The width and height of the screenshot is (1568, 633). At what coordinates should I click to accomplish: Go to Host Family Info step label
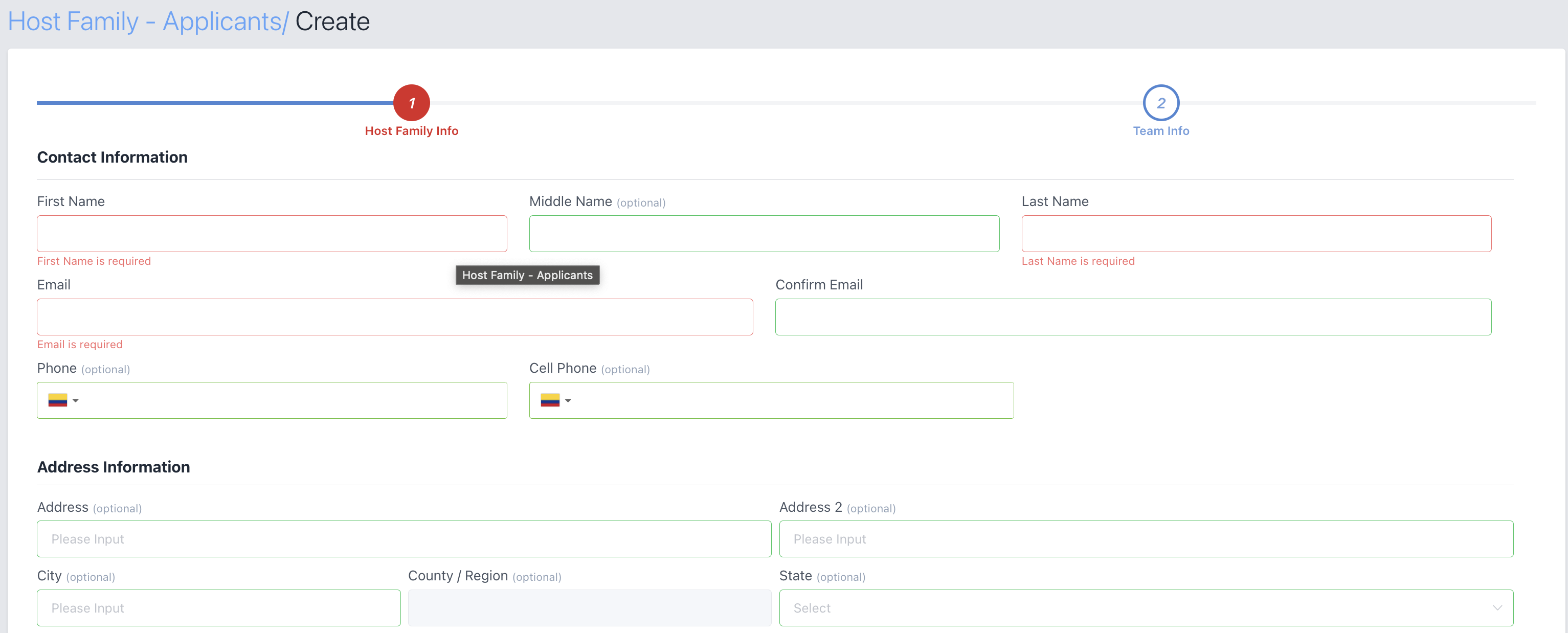(412, 131)
